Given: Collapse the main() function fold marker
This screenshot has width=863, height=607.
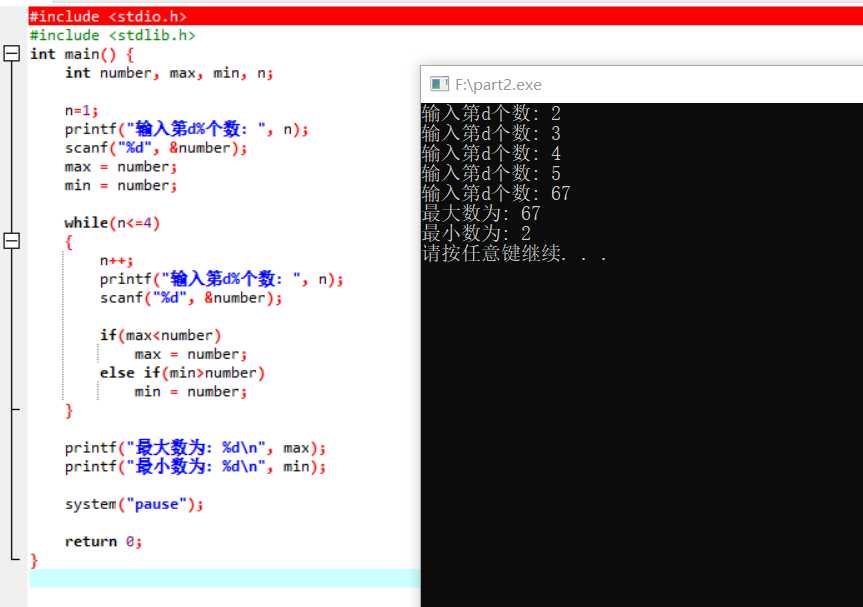Looking at the screenshot, I should [x=12, y=53].
